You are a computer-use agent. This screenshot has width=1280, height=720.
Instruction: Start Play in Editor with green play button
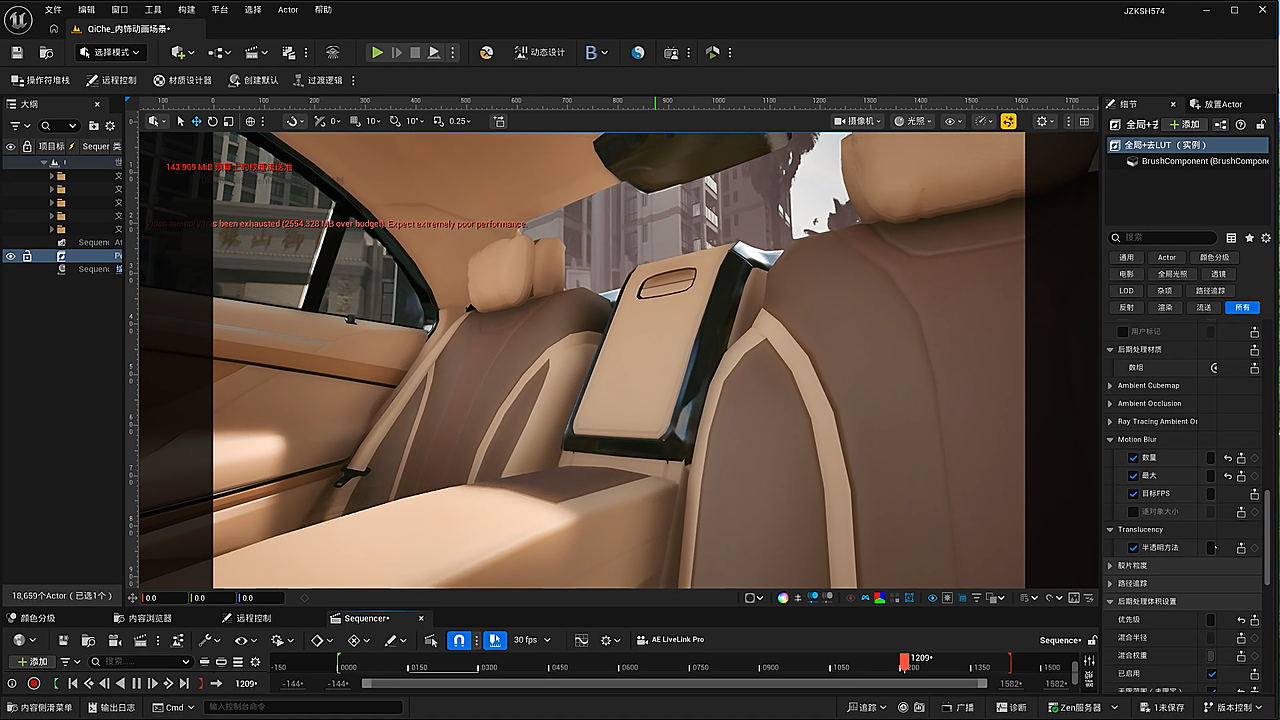click(x=377, y=52)
